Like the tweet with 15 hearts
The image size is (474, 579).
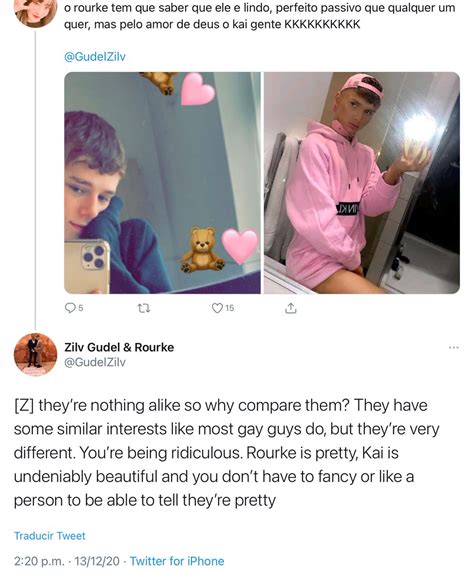pos(217,308)
